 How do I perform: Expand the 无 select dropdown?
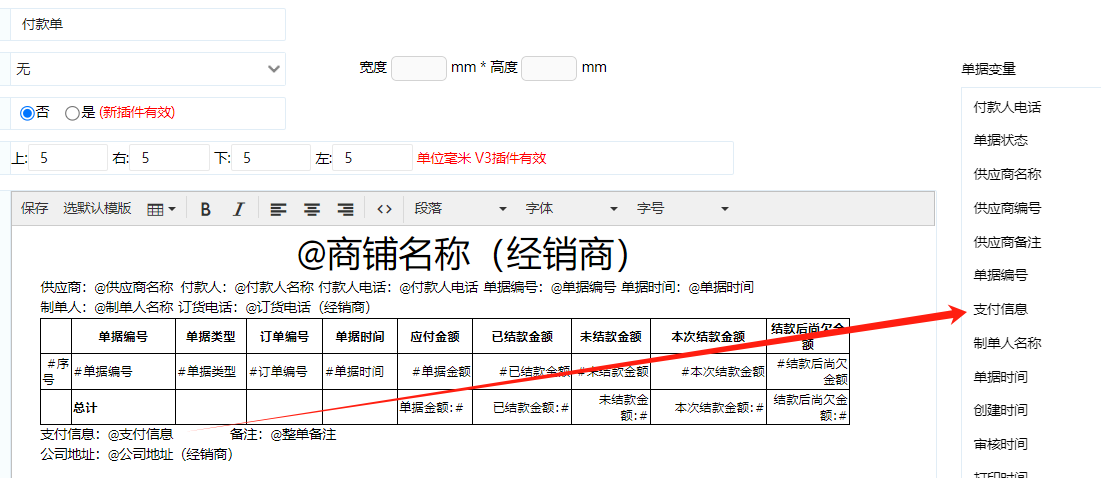[146, 69]
